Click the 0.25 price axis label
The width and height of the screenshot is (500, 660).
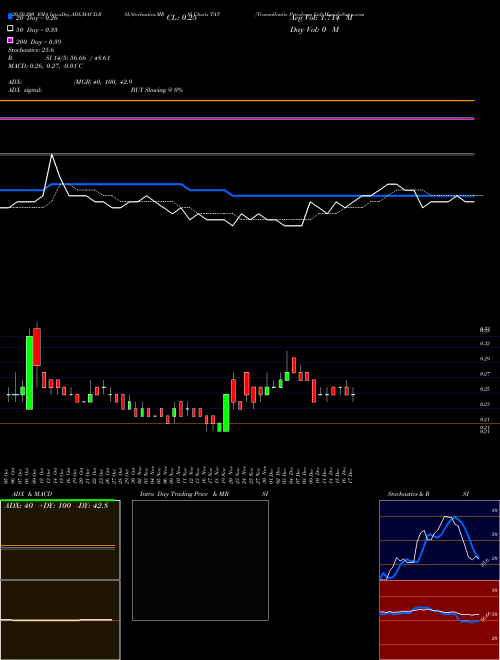(x=485, y=389)
